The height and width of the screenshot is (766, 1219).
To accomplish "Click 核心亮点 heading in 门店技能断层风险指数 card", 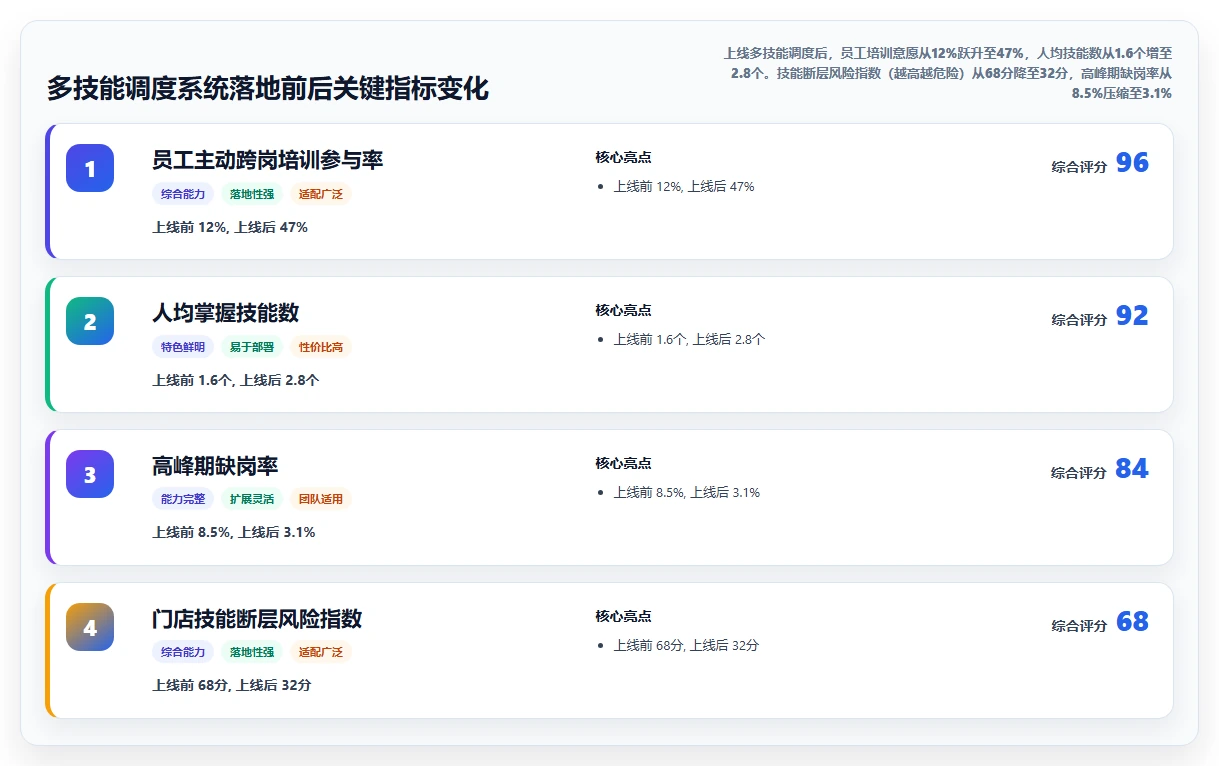I will (x=623, y=616).
